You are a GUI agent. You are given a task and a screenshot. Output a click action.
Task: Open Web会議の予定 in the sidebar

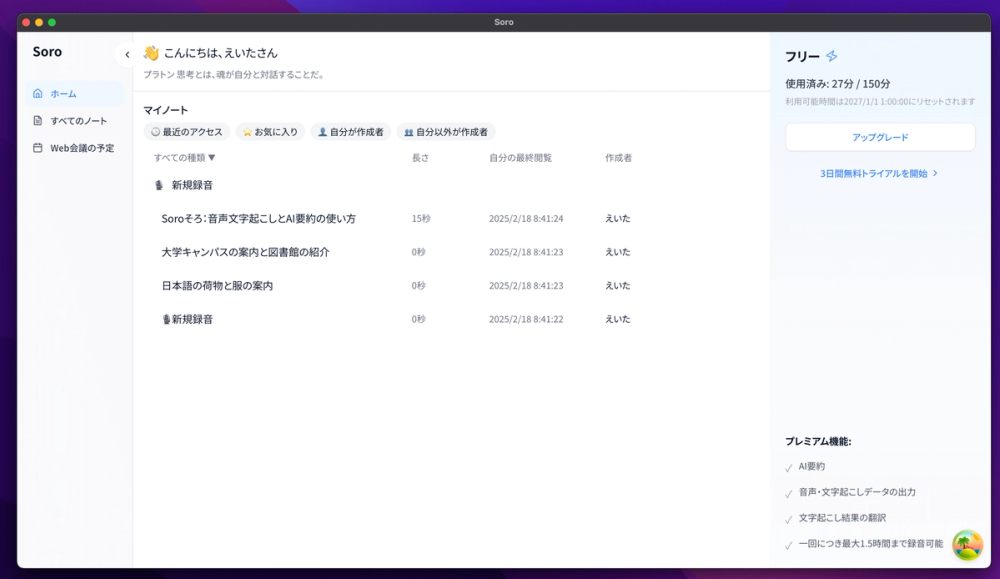pos(75,148)
